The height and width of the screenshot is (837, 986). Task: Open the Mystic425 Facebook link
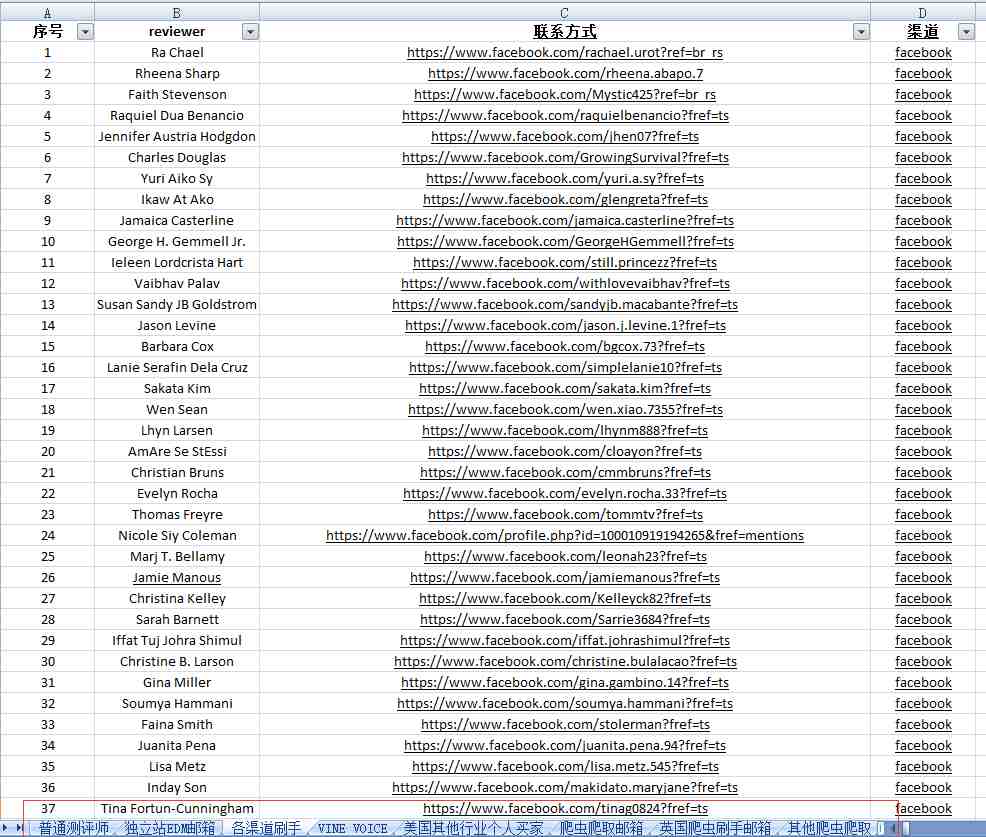coord(565,95)
